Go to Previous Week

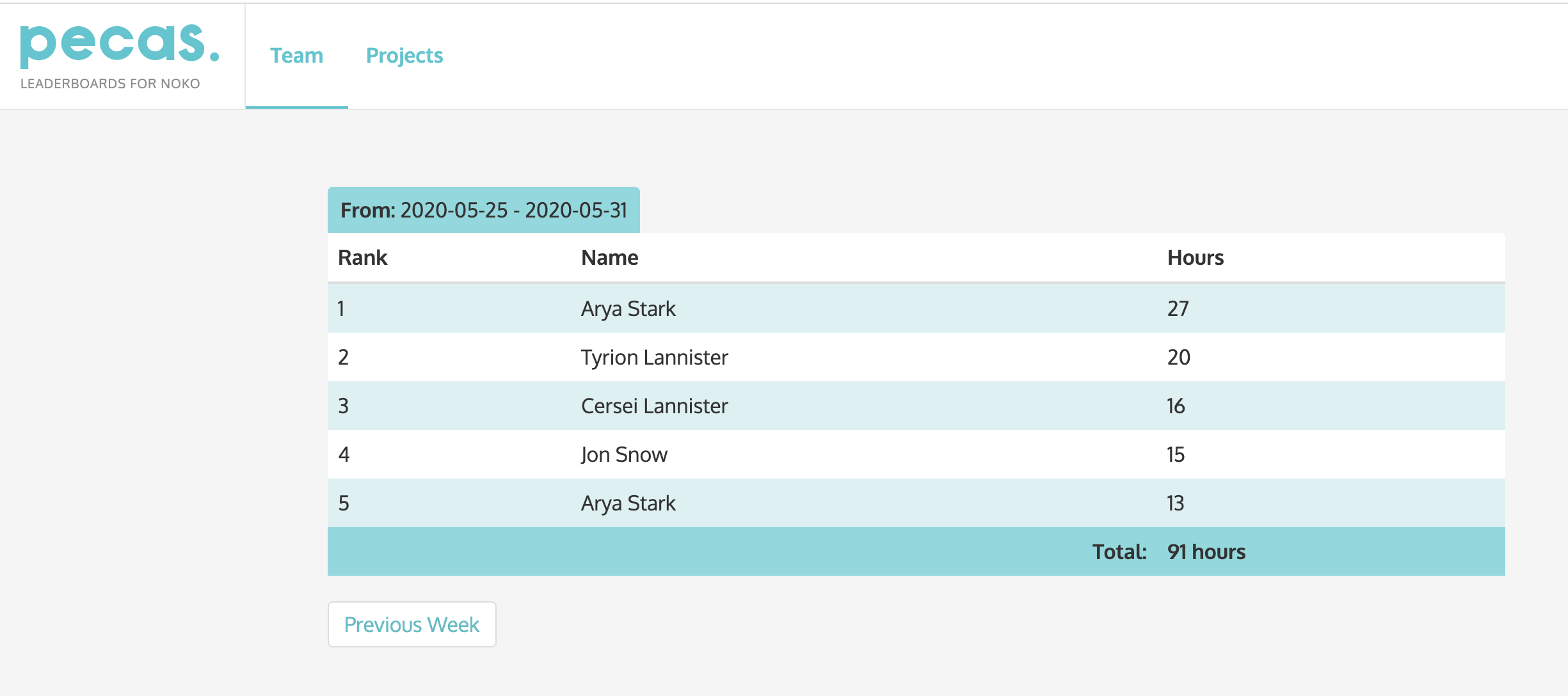tap(412, 624)
